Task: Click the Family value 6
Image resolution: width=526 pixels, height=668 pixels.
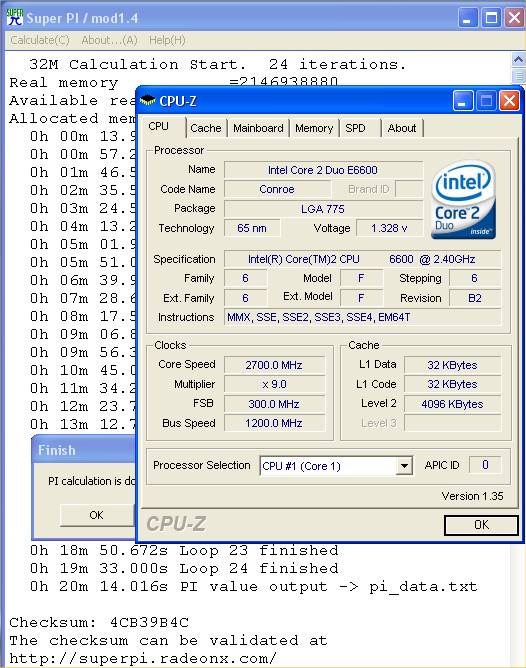Action: tap(246, 278)
